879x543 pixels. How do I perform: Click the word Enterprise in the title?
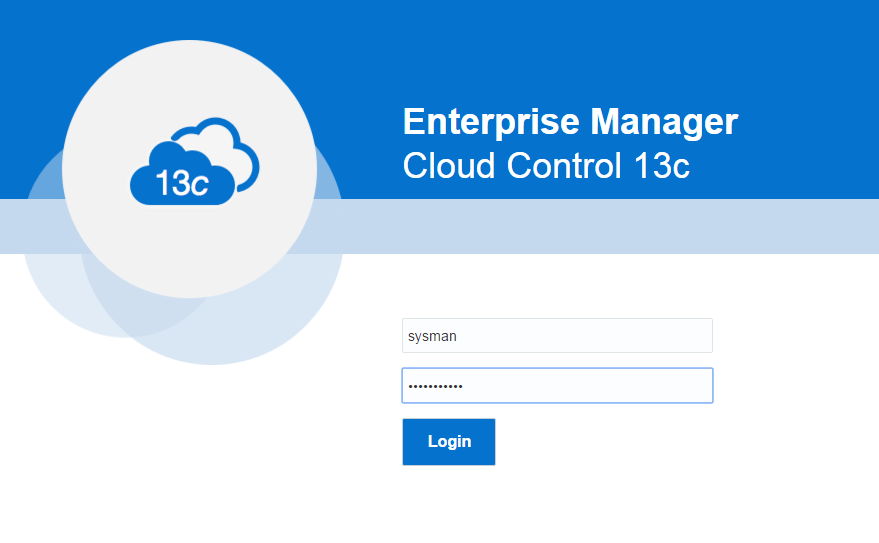click(491, 121)
